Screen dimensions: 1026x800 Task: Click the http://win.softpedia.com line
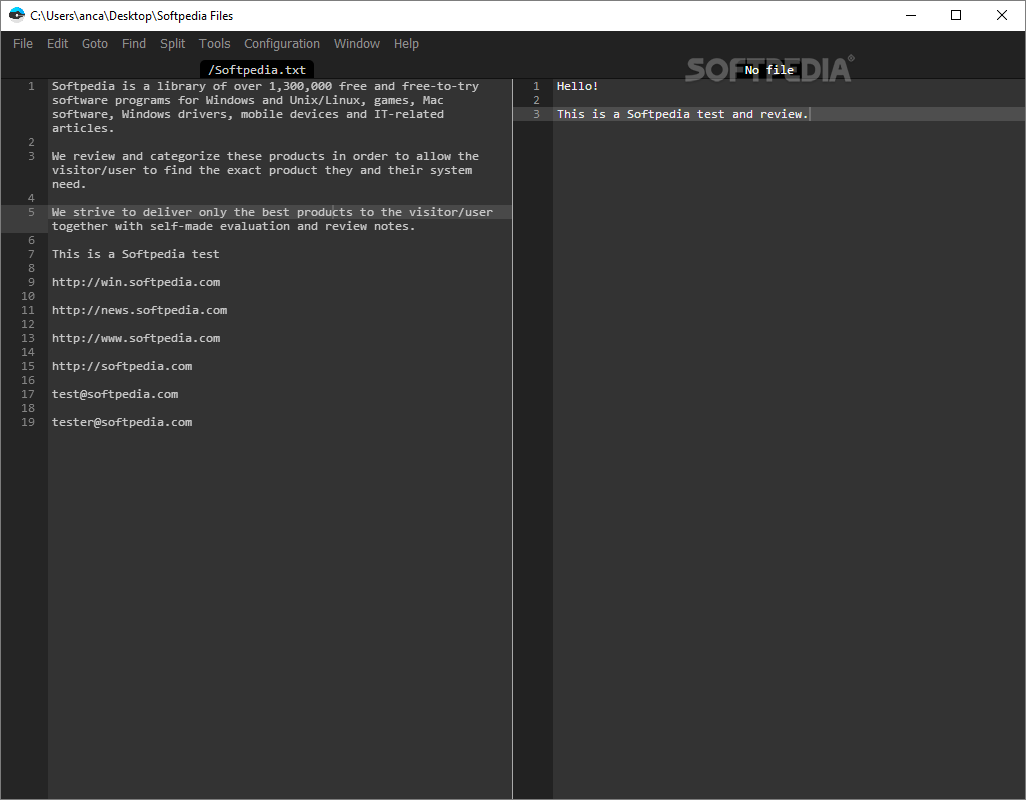136,282
